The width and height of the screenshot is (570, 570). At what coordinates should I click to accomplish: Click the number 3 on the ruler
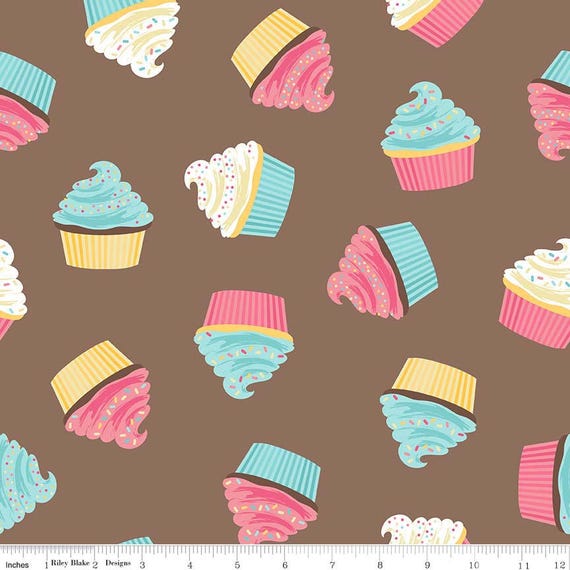point(142,565)
